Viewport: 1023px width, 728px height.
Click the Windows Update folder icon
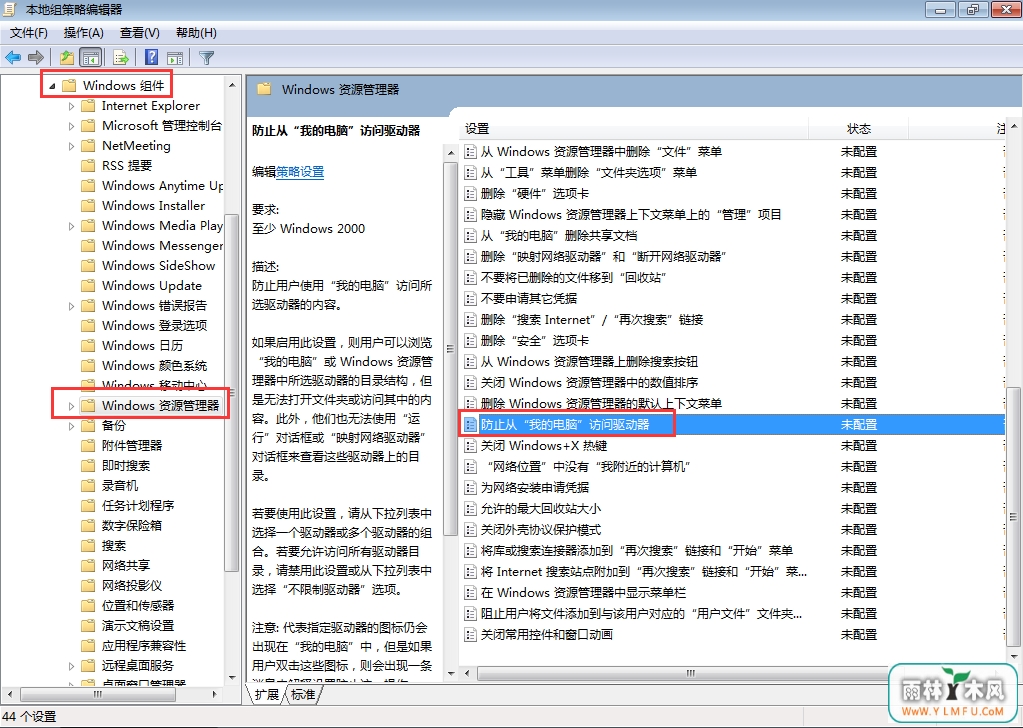pyautogui.click(x=88, y=286)
